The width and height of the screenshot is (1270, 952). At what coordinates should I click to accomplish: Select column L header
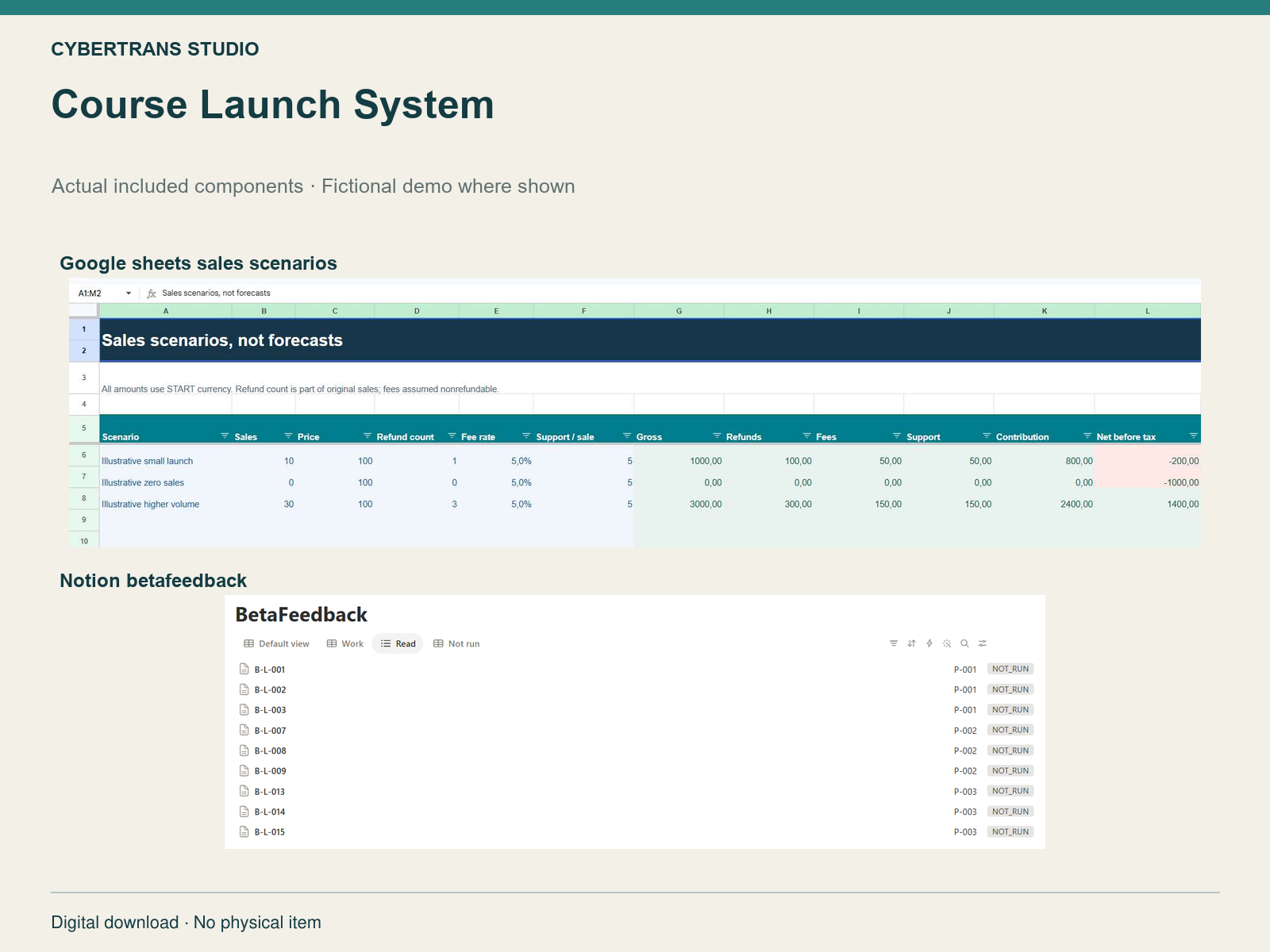pos(1148,311)
